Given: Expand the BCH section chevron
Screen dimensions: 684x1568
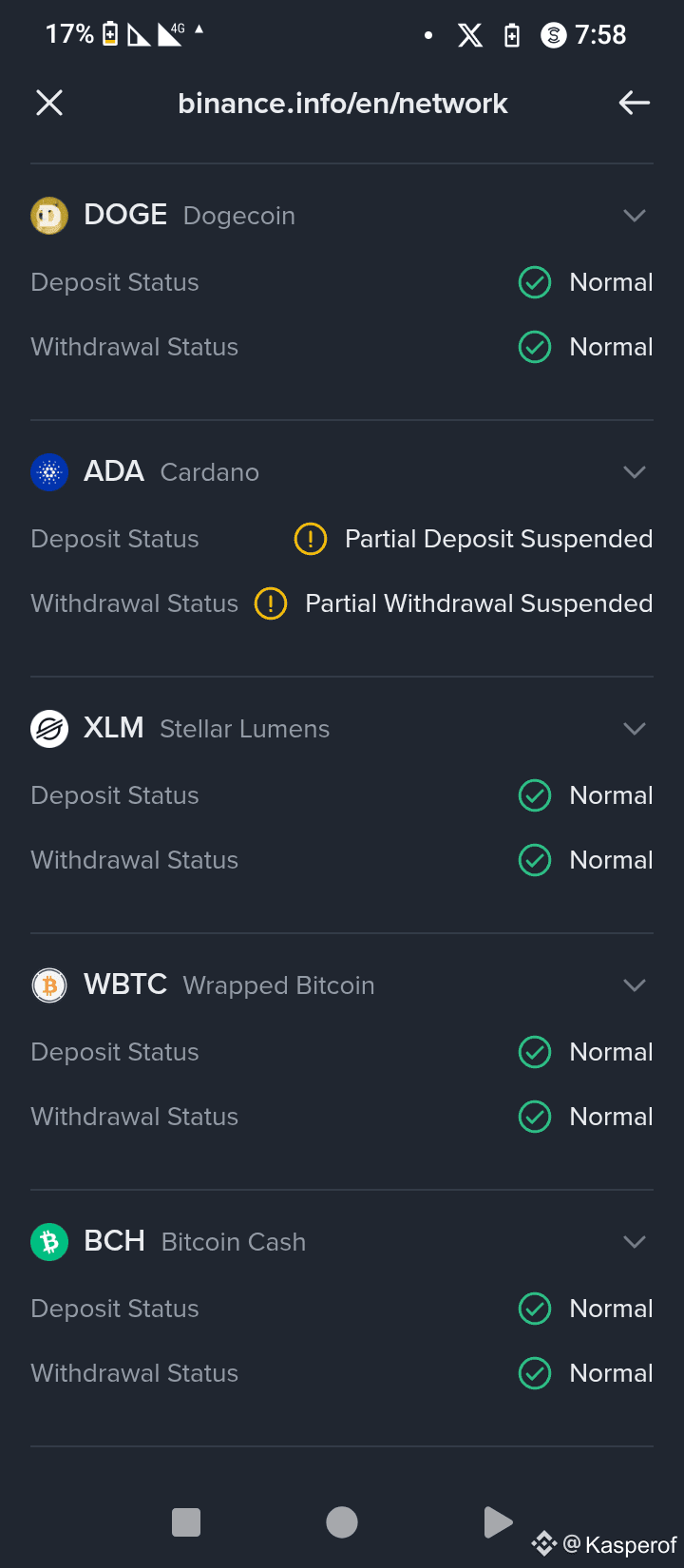Looking at the screenshot, I should coord(634,1242).
